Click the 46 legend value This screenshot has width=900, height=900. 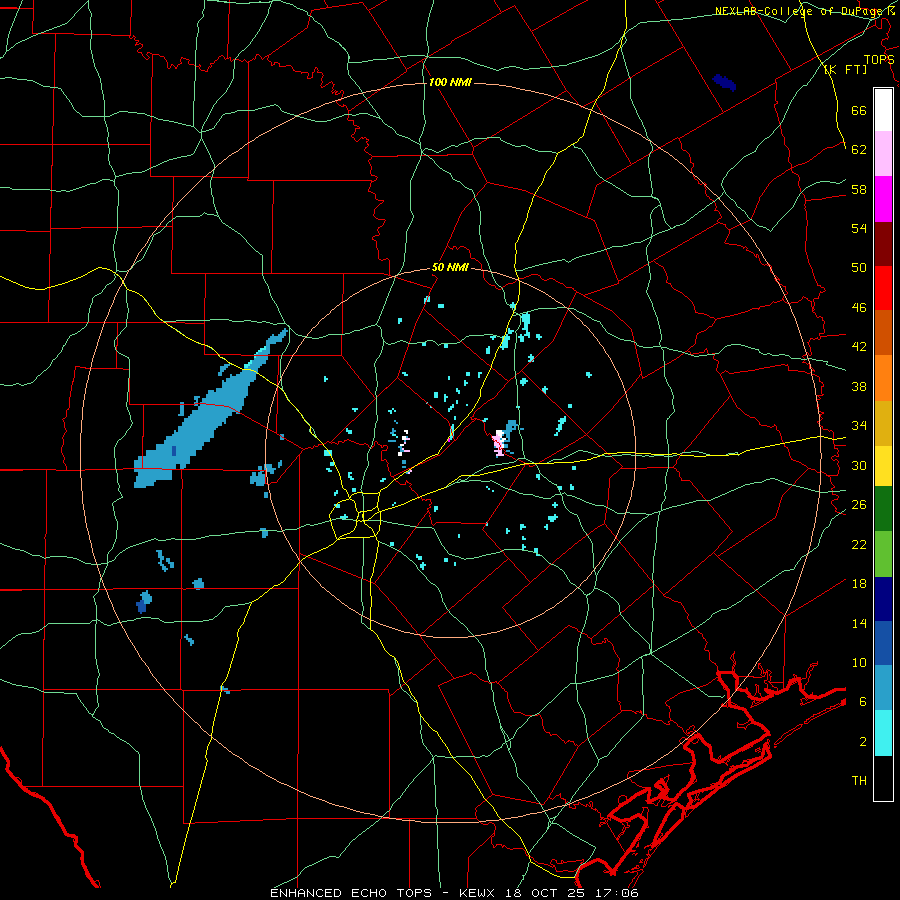pyautogui.click(x=859, y=308)
